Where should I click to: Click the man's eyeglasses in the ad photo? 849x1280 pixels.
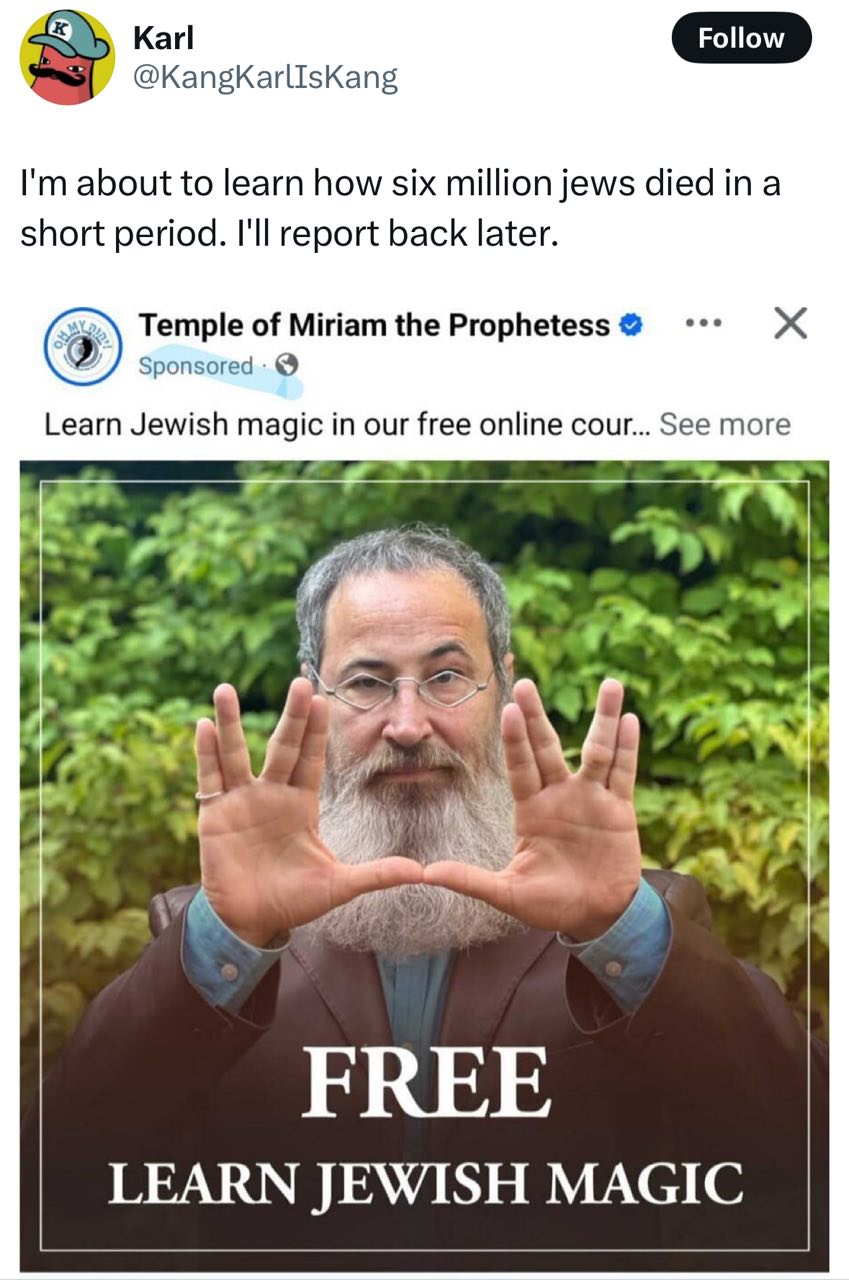pos(402,688)
